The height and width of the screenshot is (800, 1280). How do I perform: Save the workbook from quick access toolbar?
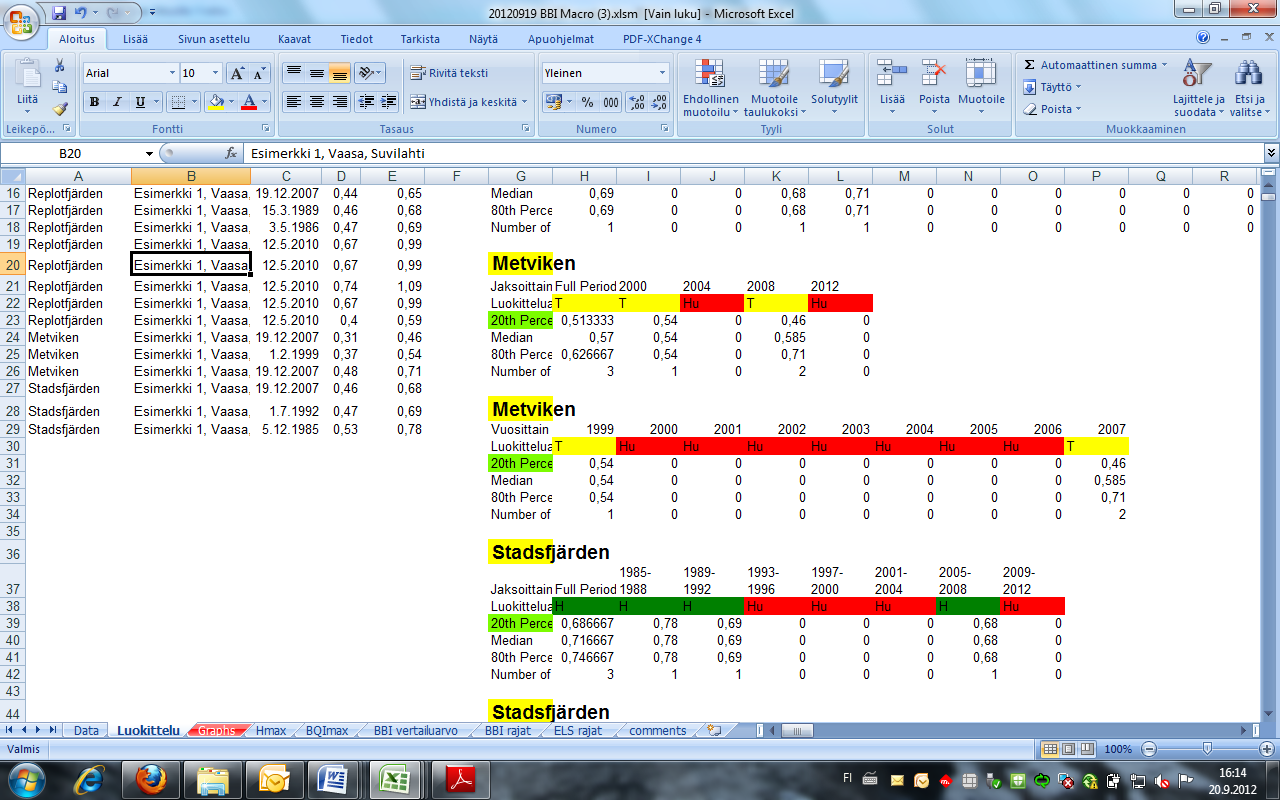point(59,13)
